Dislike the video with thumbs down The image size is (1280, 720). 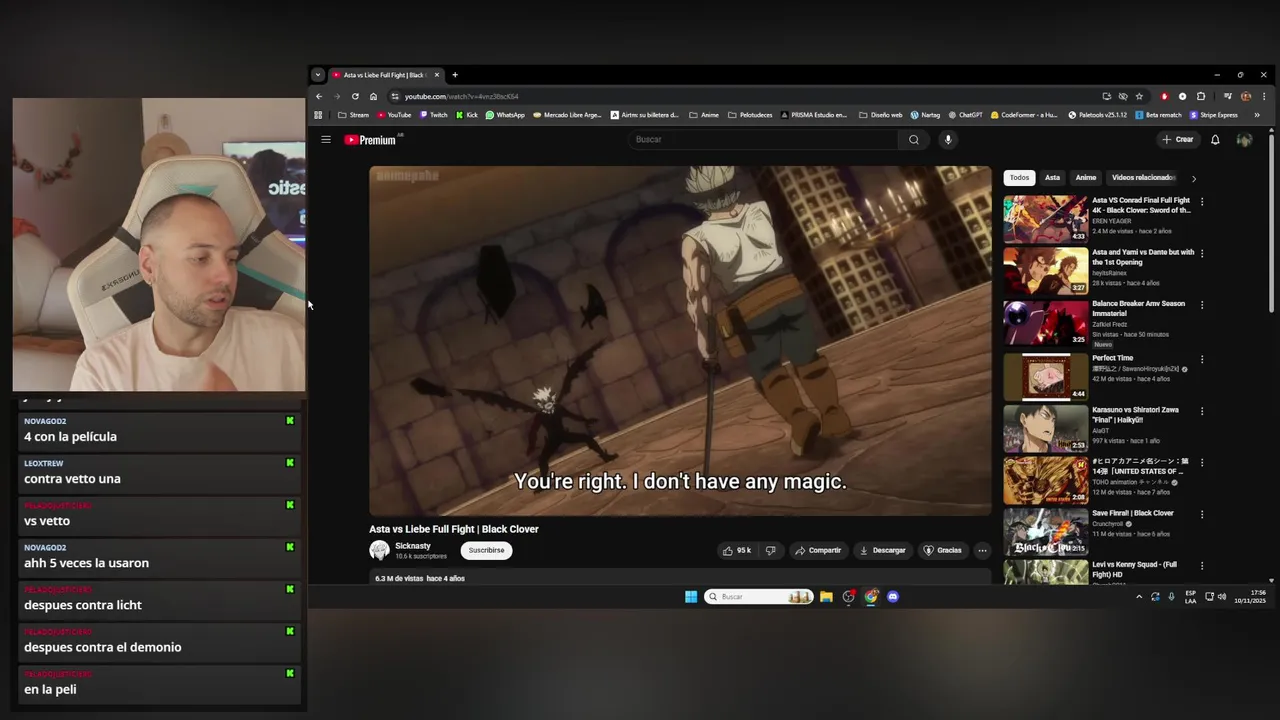click(770, 550)
